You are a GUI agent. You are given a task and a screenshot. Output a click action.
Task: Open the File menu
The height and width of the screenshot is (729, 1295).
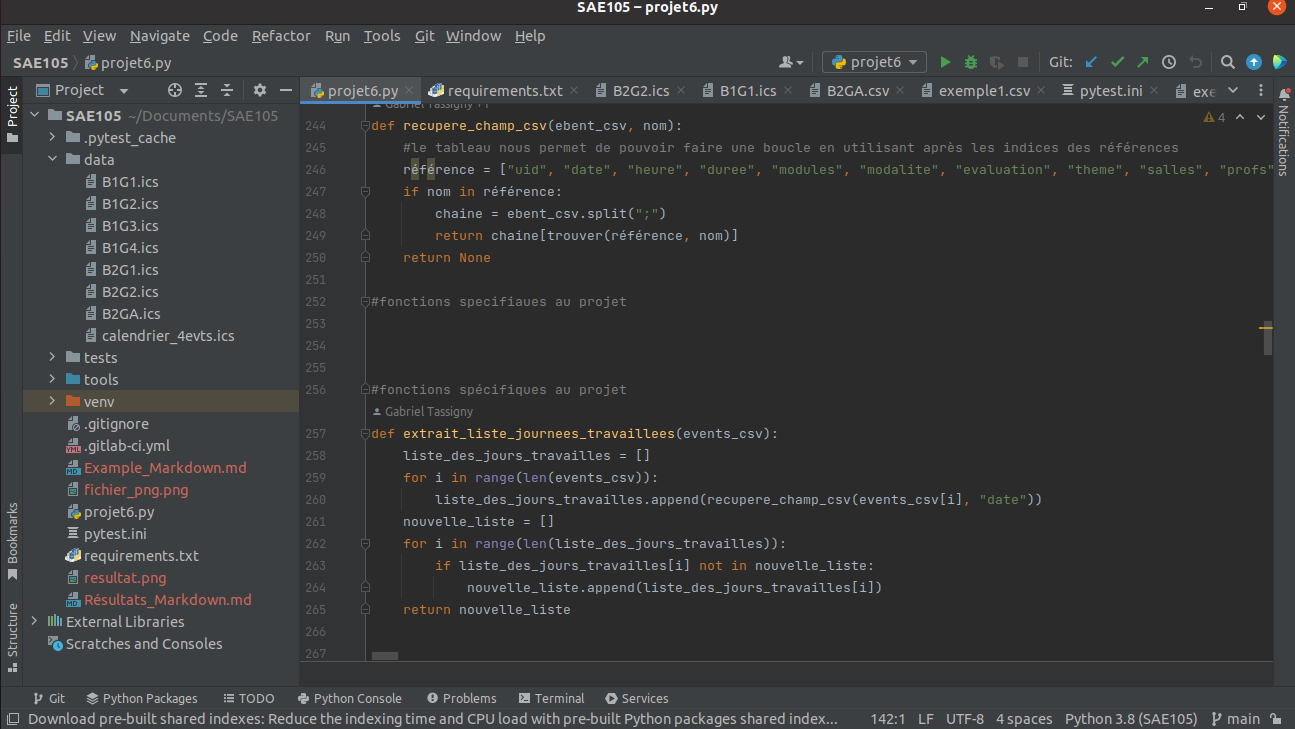(19, 36)
